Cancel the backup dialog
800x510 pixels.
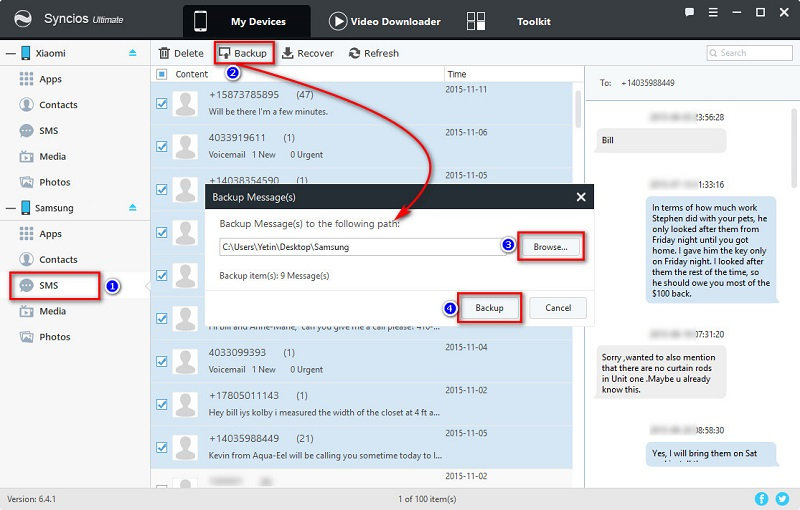[558, 308]
